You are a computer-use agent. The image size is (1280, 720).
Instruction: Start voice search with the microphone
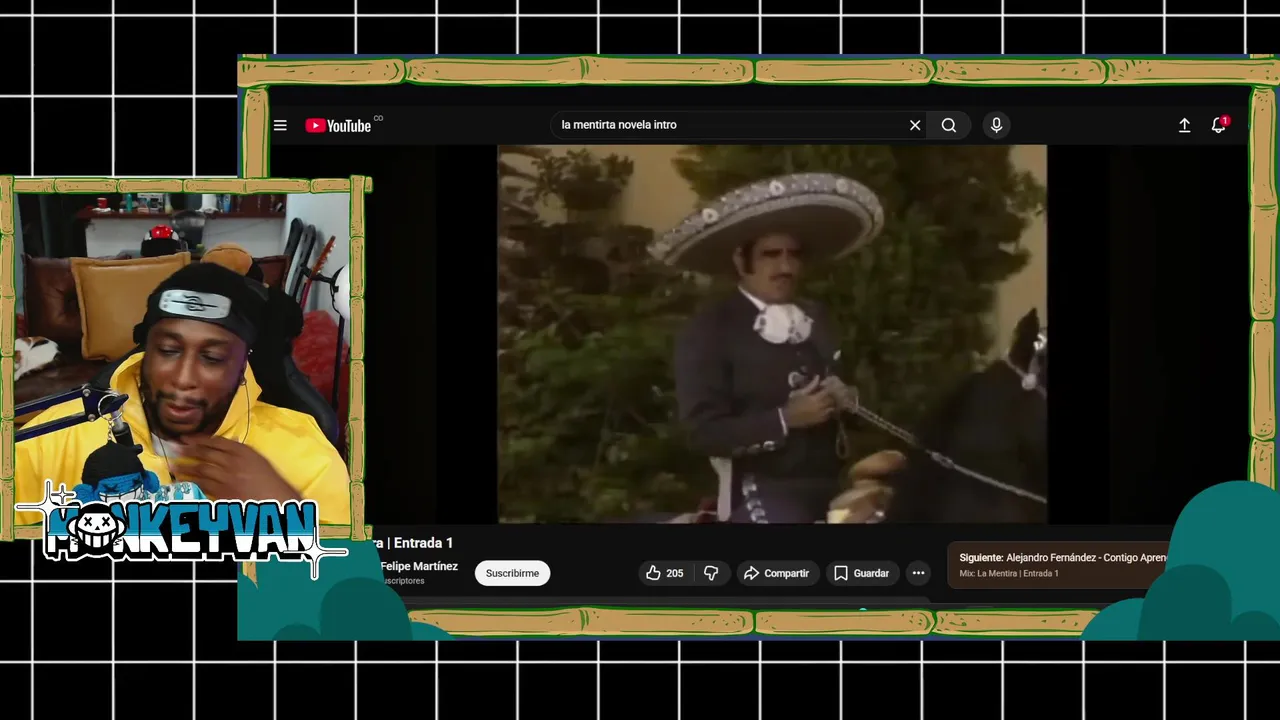point(996,125)
